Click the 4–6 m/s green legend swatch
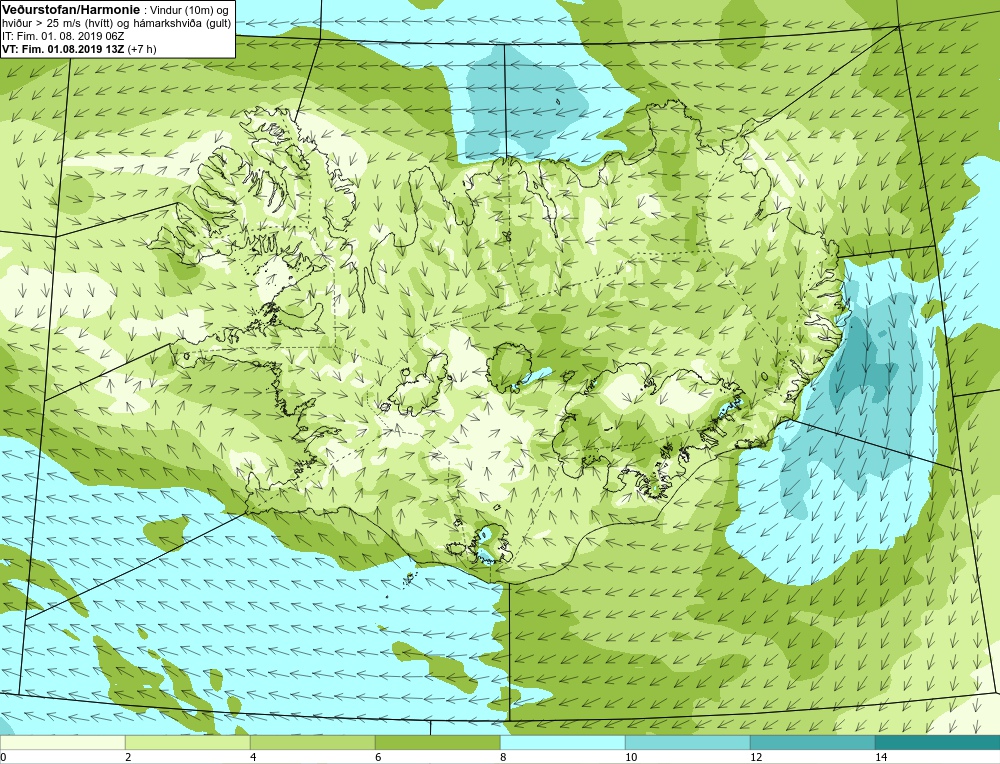The image size is (1000, 764). coord(312,742)
